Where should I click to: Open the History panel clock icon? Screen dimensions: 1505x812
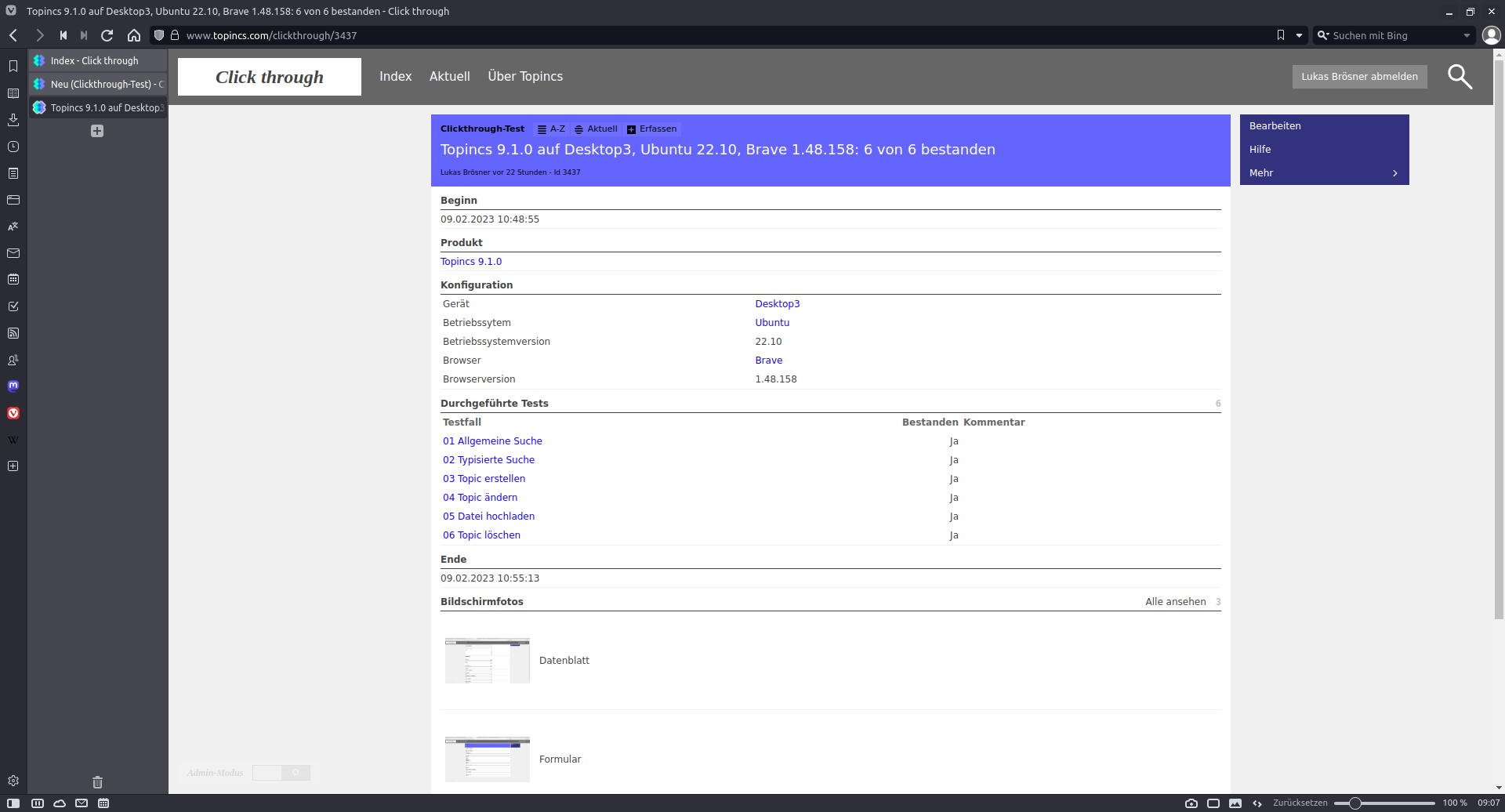tap(13, 147)
